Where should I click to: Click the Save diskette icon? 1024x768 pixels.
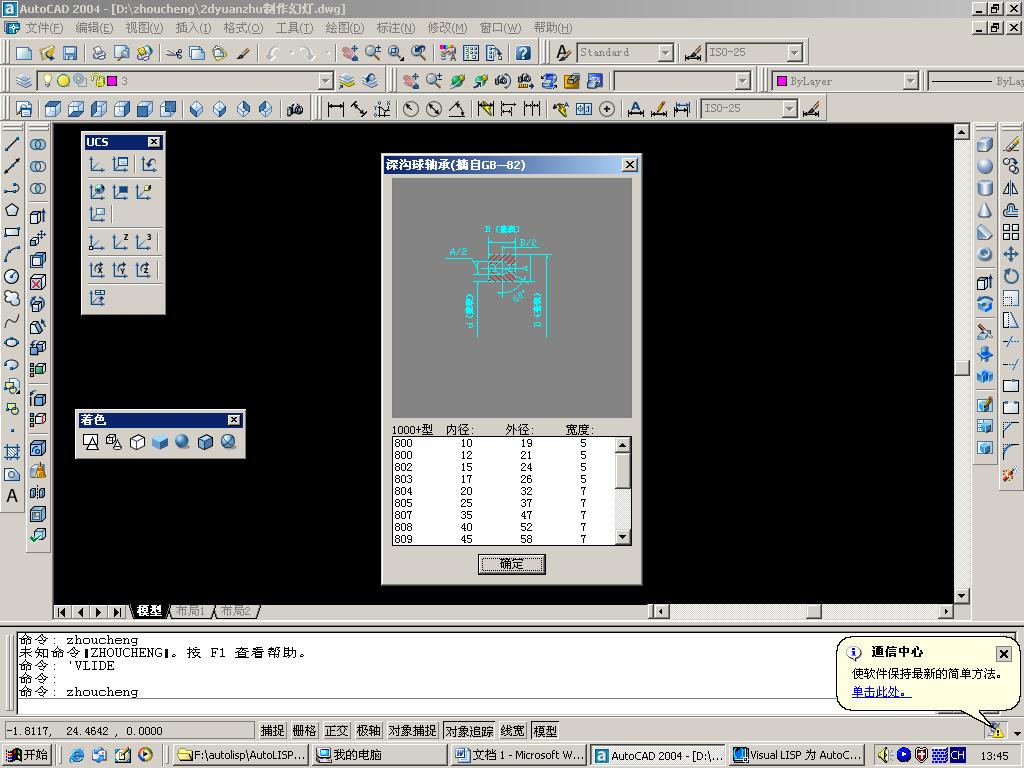(x=70, y=53)
